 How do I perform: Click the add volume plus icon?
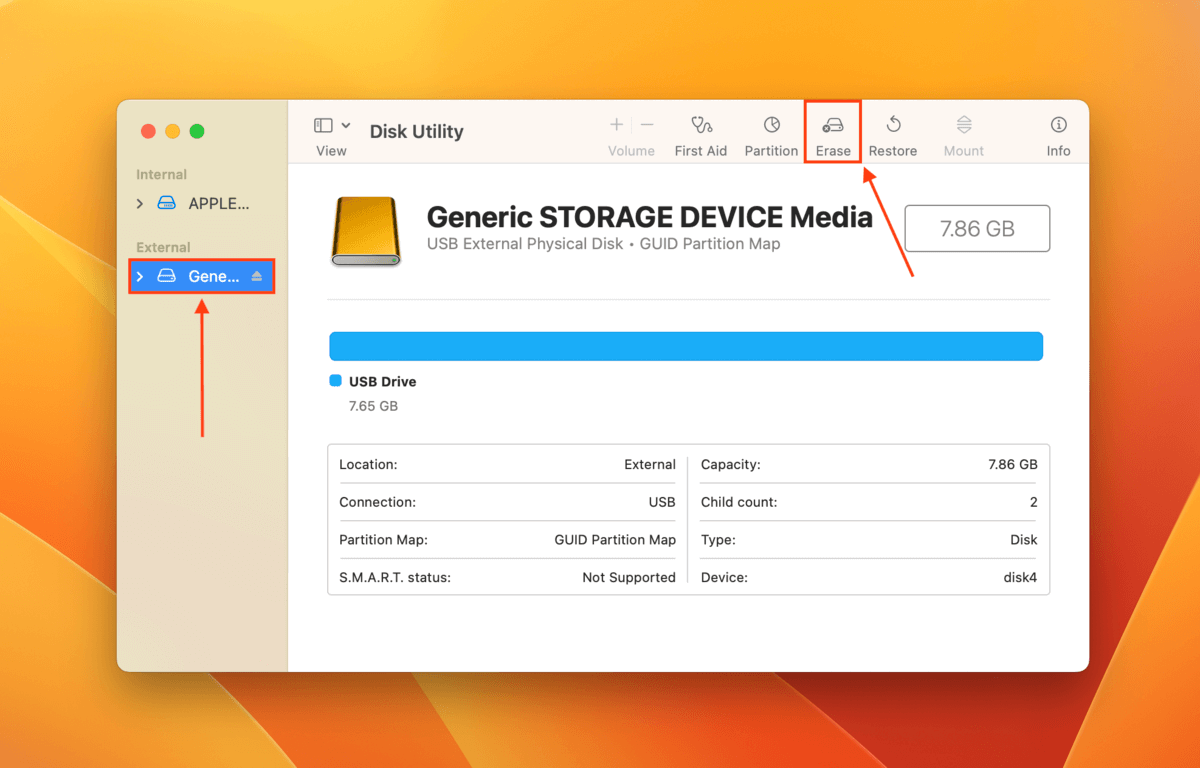click(x=616, y=125)
